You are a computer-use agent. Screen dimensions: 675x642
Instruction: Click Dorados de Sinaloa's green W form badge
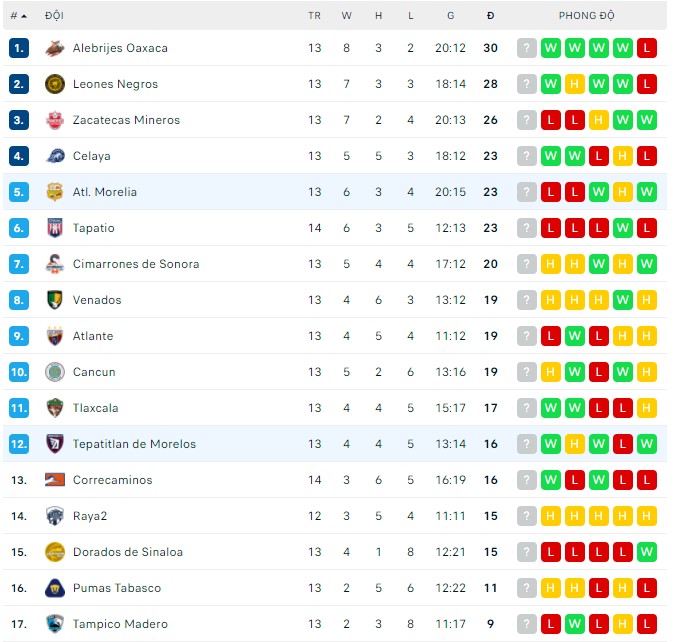(x=647, y=552)
